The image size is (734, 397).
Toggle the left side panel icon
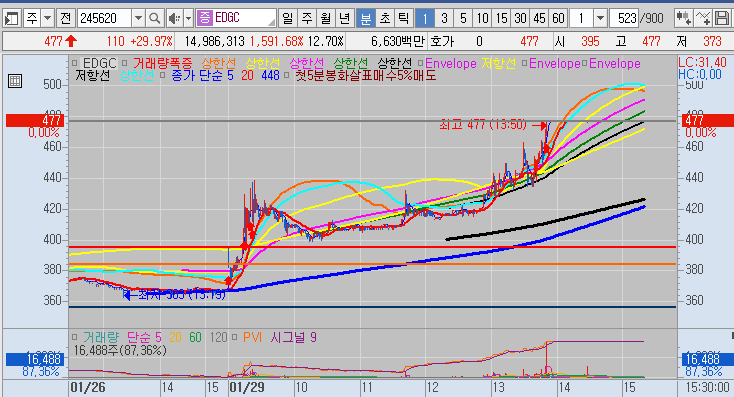coord(11,19)
